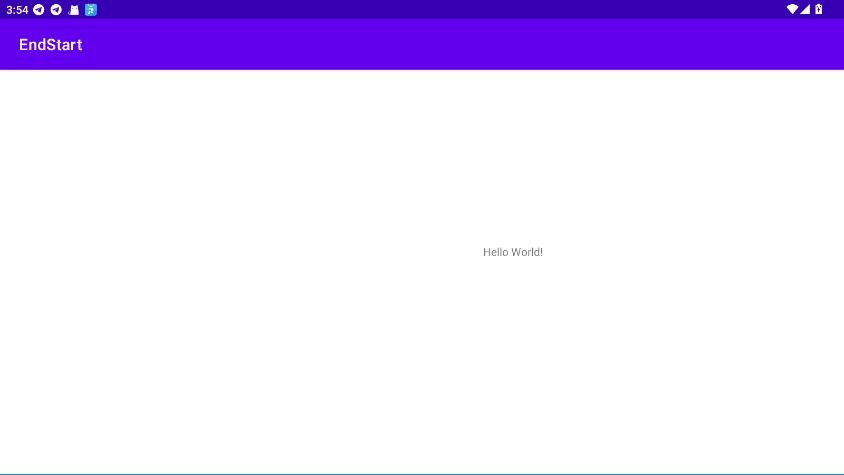The height and width of the screenshot is (475, 844).
Task: Tap the empty area of the purple app bar
Action: 450,45
